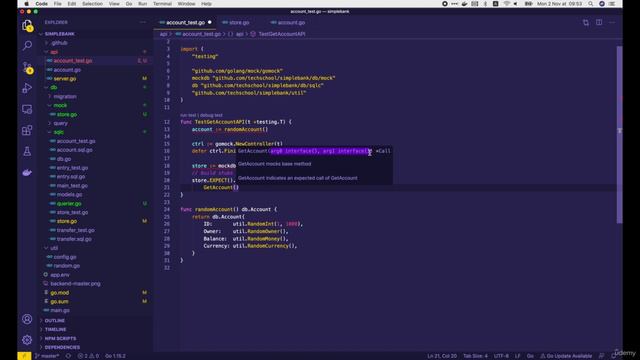
Task: Open the Run menu
Action: 142,4
